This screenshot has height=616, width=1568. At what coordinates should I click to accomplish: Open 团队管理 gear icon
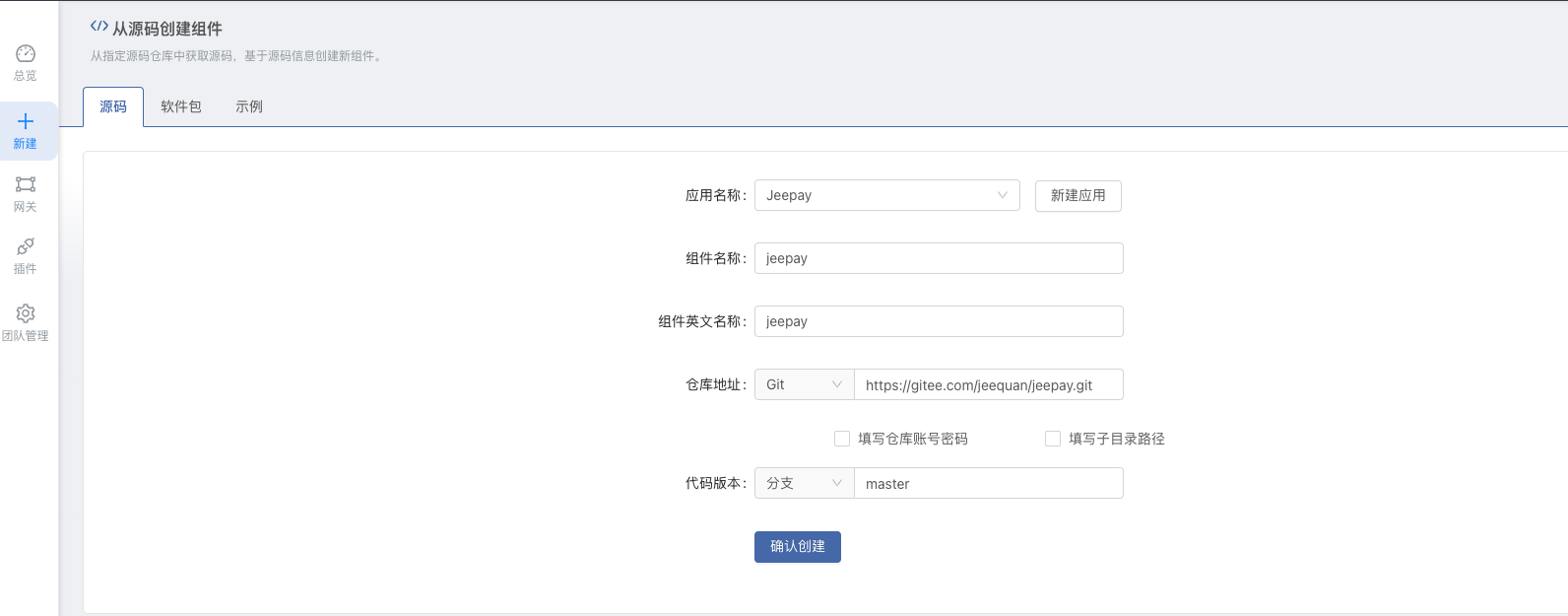[x=26, y=313]
